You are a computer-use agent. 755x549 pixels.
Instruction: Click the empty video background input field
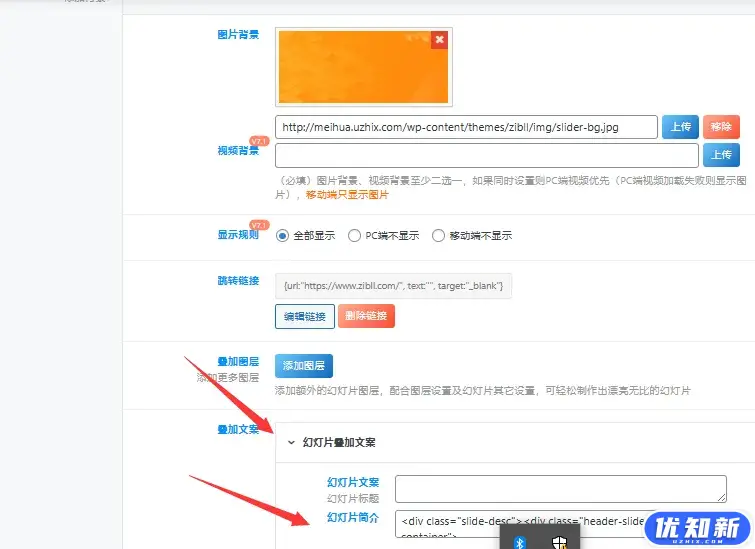point(486,155)
